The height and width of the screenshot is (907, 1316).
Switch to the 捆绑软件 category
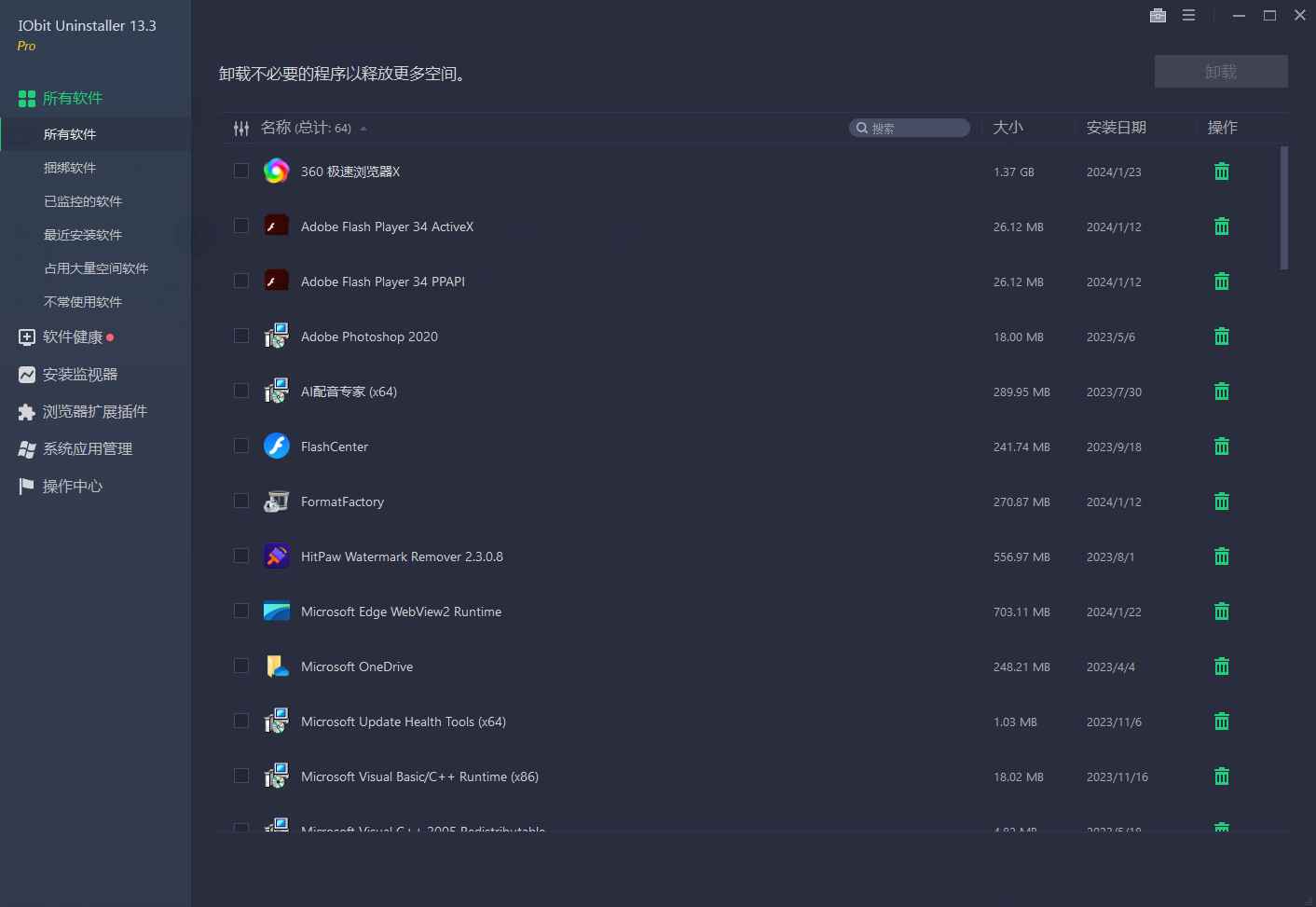70,167
